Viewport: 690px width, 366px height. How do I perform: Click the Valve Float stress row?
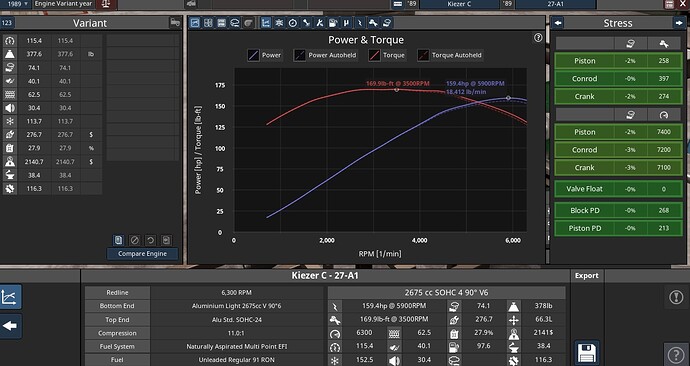point(618,189)
